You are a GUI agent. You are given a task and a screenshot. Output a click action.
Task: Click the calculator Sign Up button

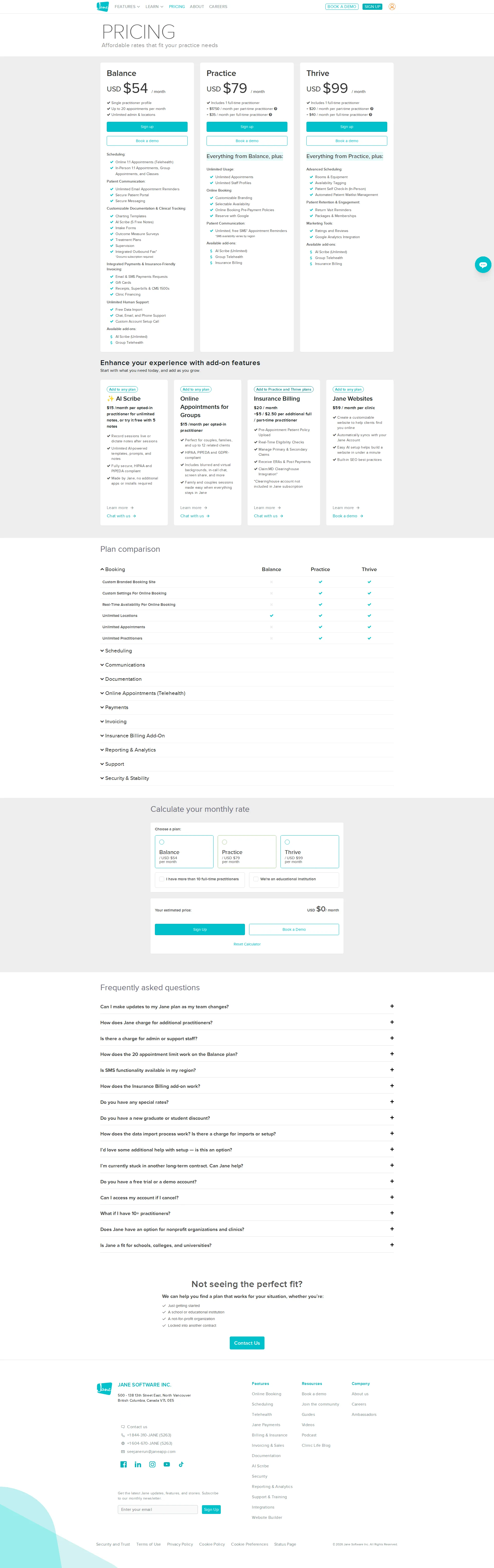click(200, 929)
